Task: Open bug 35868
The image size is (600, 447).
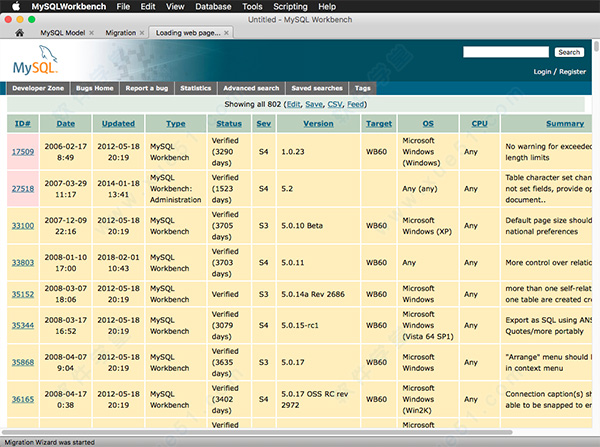Action: click(x=23, y=362)
